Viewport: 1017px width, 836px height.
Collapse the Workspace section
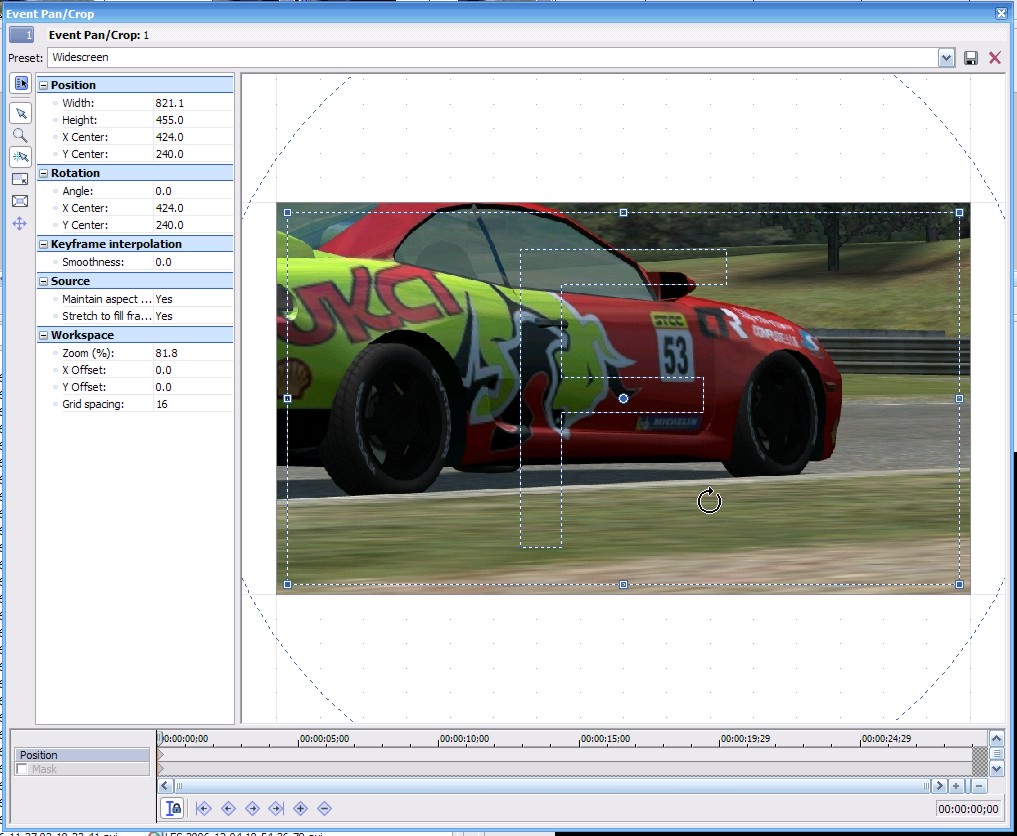tap(43, 335)
